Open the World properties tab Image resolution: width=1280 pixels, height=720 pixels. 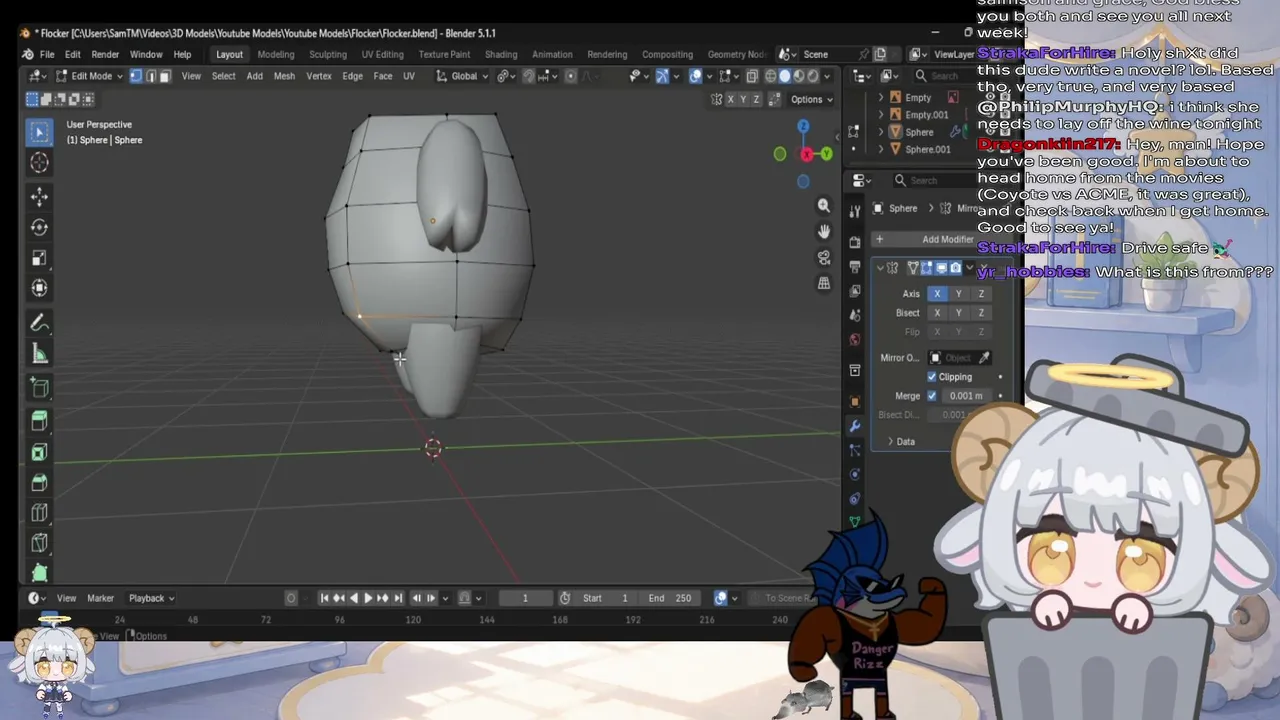tap(854, 340)
